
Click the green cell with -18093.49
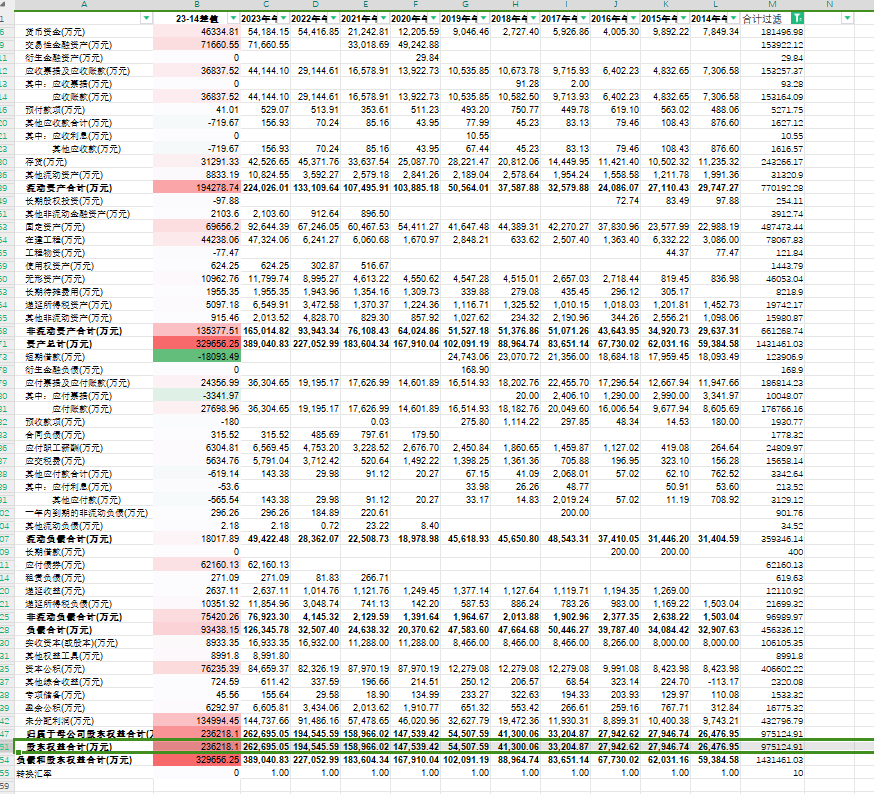click(197, 357)
